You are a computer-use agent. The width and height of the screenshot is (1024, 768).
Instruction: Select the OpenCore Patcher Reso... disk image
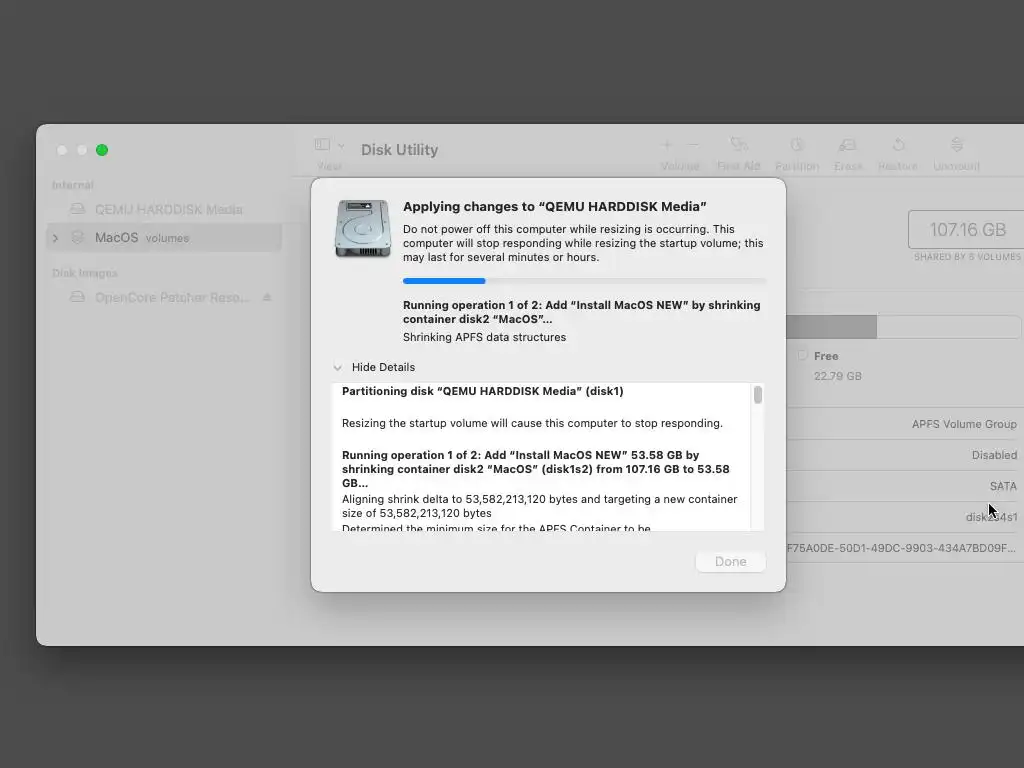(163, 298)
